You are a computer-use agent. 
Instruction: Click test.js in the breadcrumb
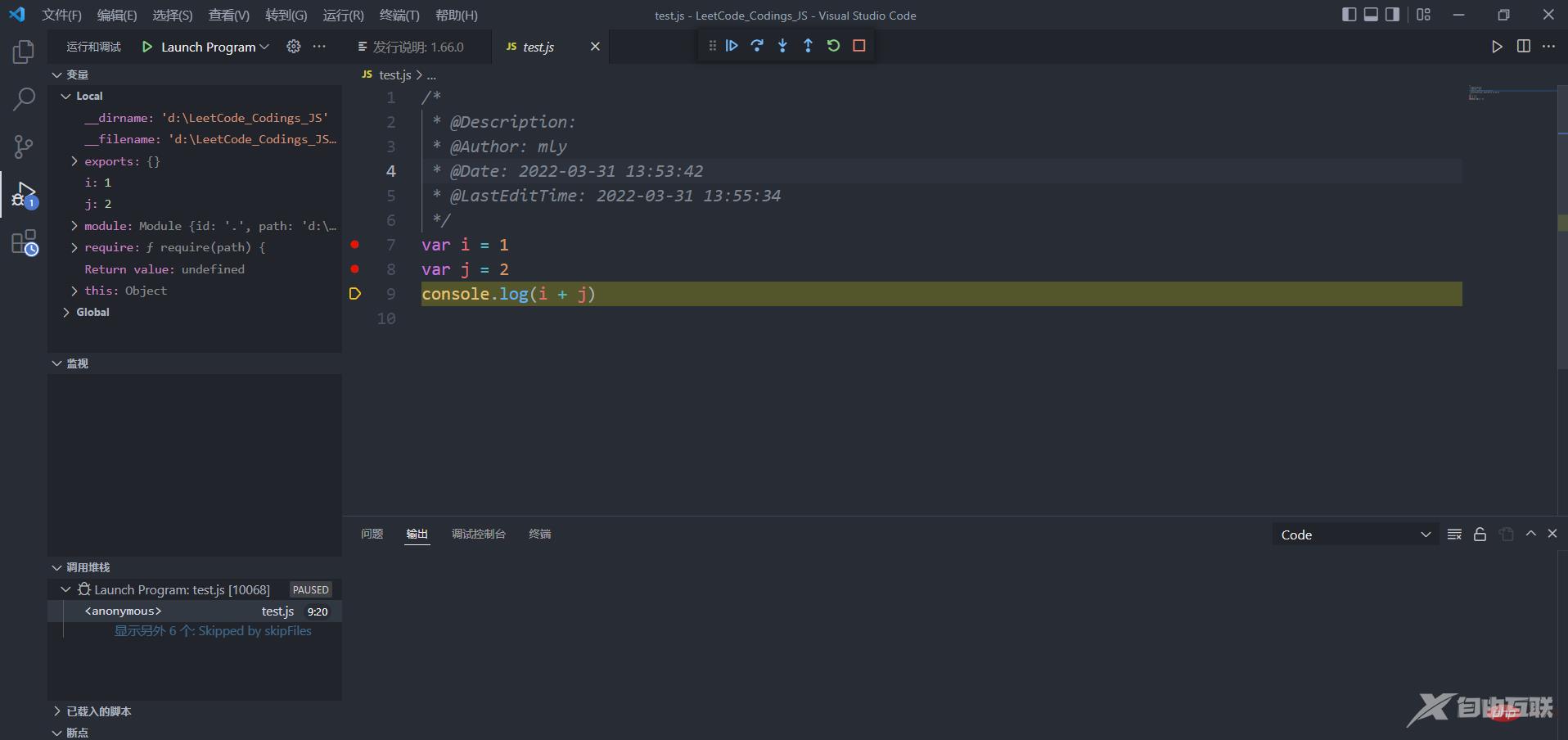(x=395, y=74)
